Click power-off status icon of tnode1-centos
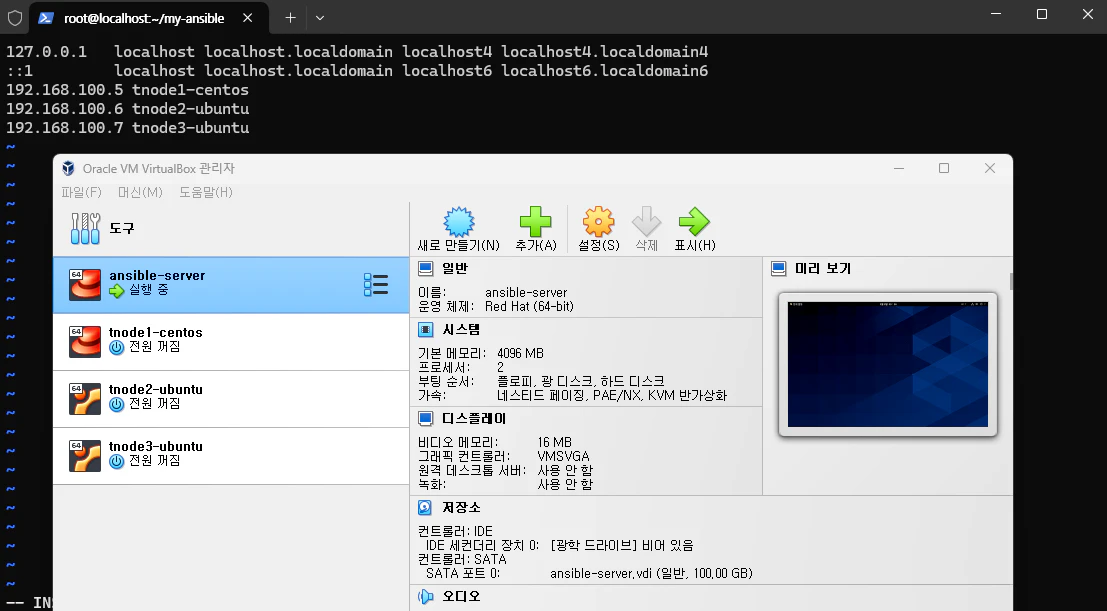1107x611 pixels. [116, 347]
